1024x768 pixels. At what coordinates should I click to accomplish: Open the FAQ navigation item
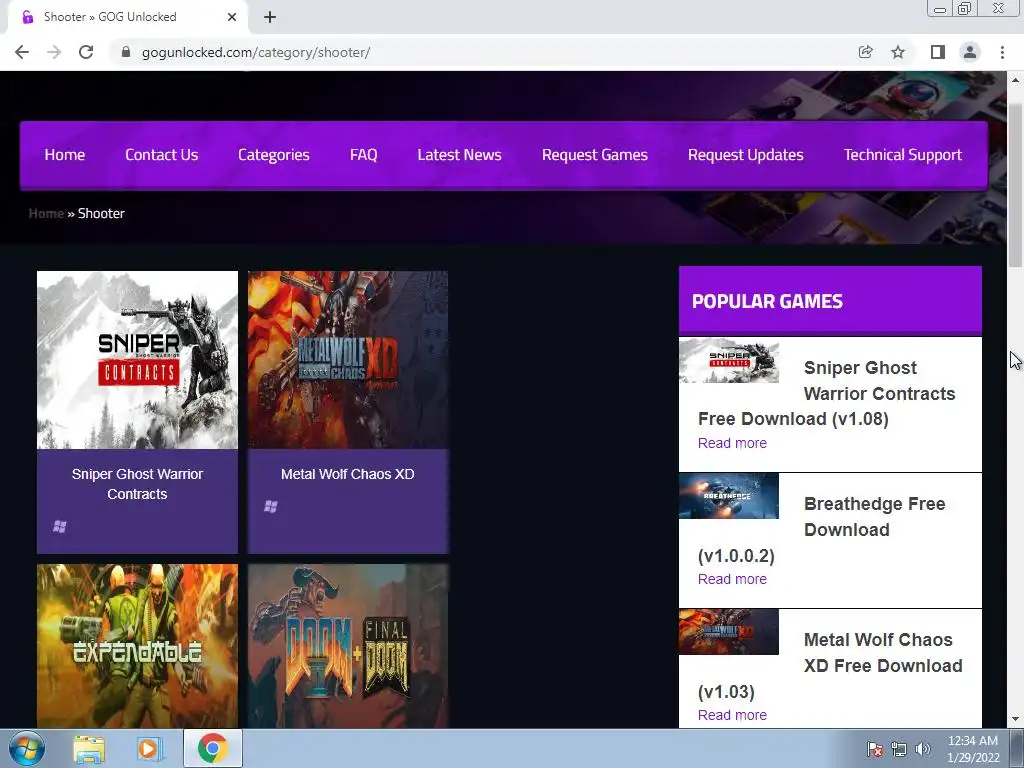[x=363, y=155]
